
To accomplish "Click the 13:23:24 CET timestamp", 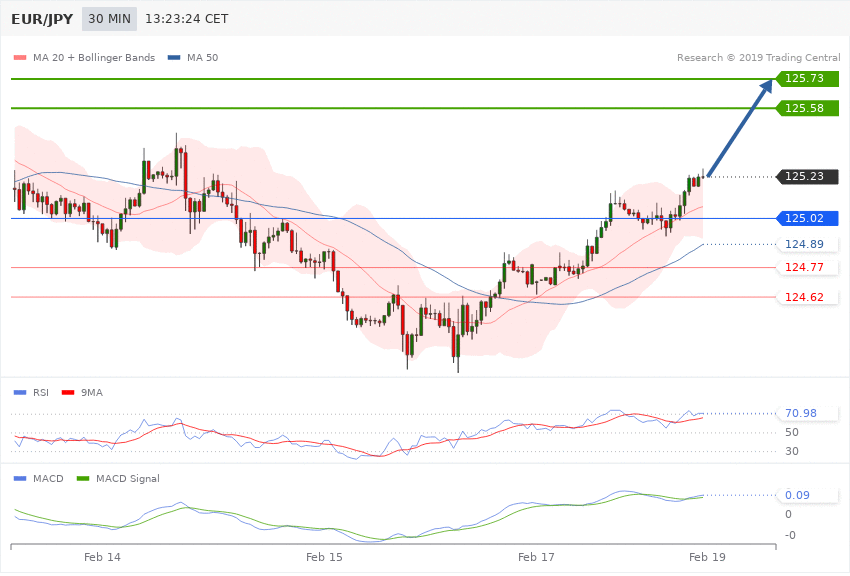I will click(186, 19).
